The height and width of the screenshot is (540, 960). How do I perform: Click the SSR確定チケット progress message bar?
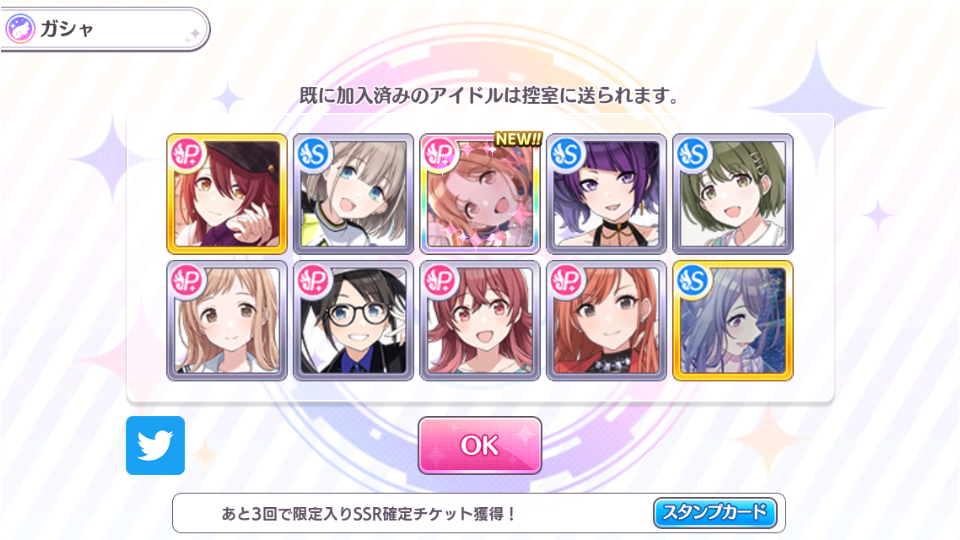(479, 513)
